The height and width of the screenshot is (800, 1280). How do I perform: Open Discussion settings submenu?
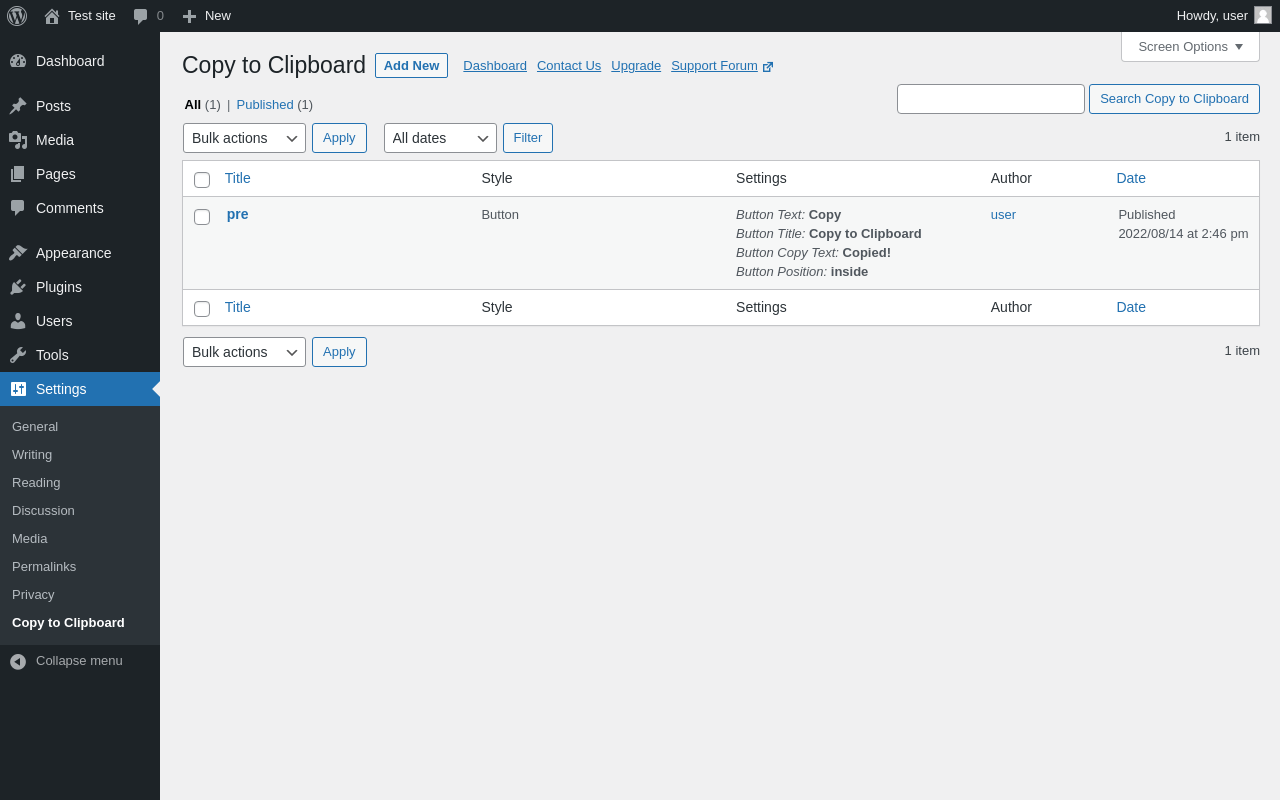pos(43,511)
